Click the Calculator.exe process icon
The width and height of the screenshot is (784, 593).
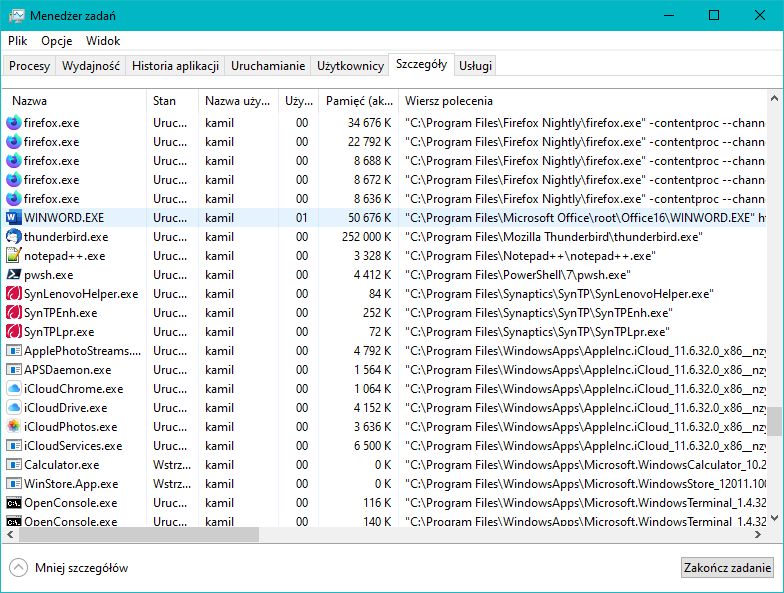point(14,464)
